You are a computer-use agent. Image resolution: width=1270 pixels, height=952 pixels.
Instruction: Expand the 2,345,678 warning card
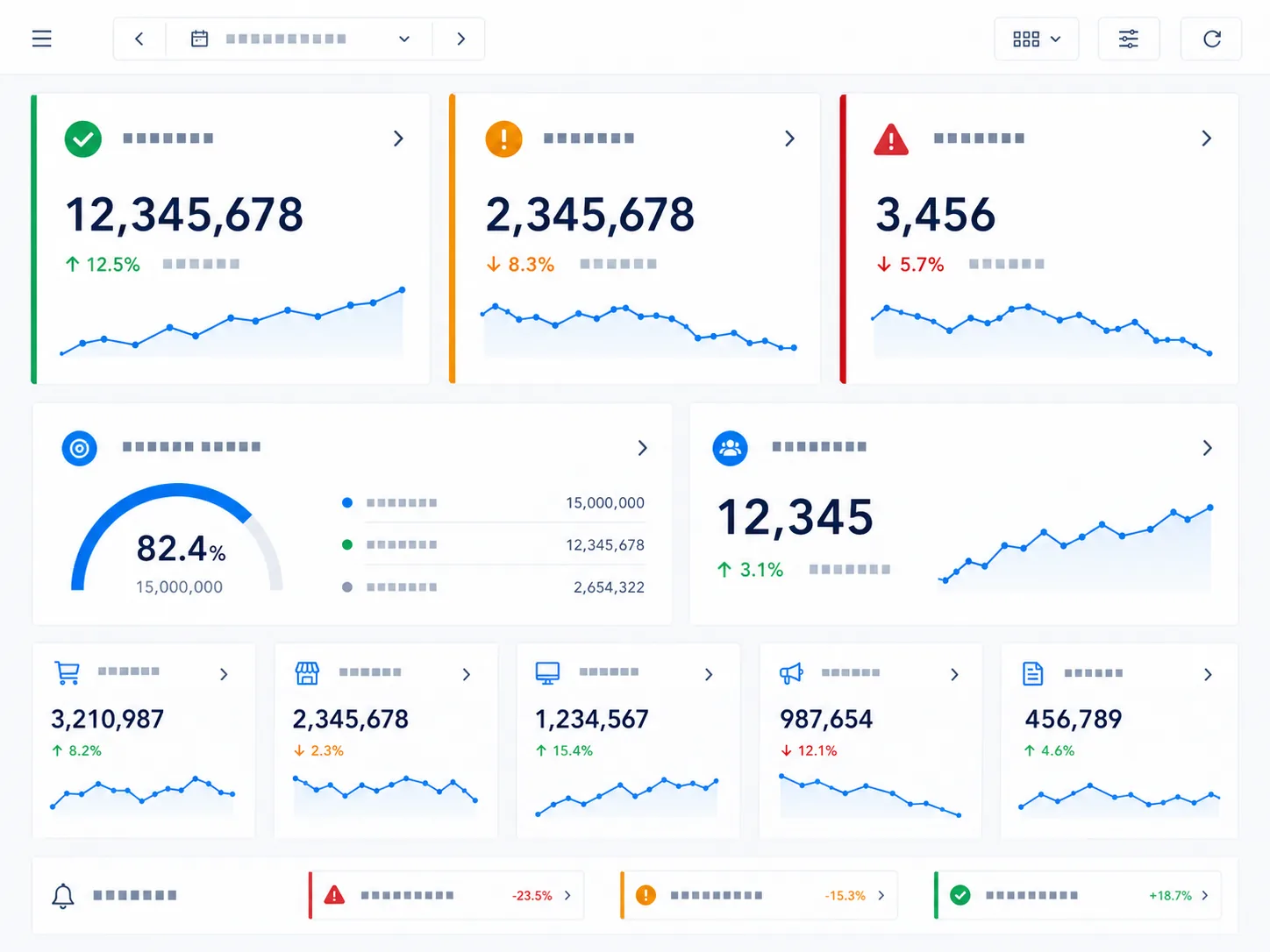tap(789, 139)
